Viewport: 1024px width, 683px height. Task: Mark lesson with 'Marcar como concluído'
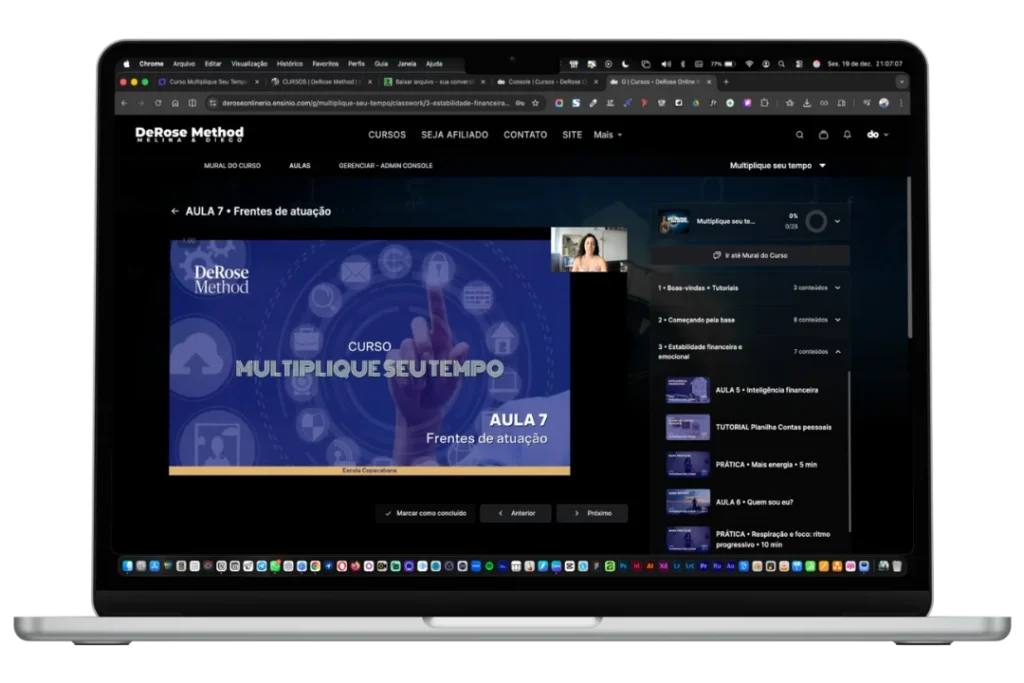pyautogui.click(x=425, y=513)
